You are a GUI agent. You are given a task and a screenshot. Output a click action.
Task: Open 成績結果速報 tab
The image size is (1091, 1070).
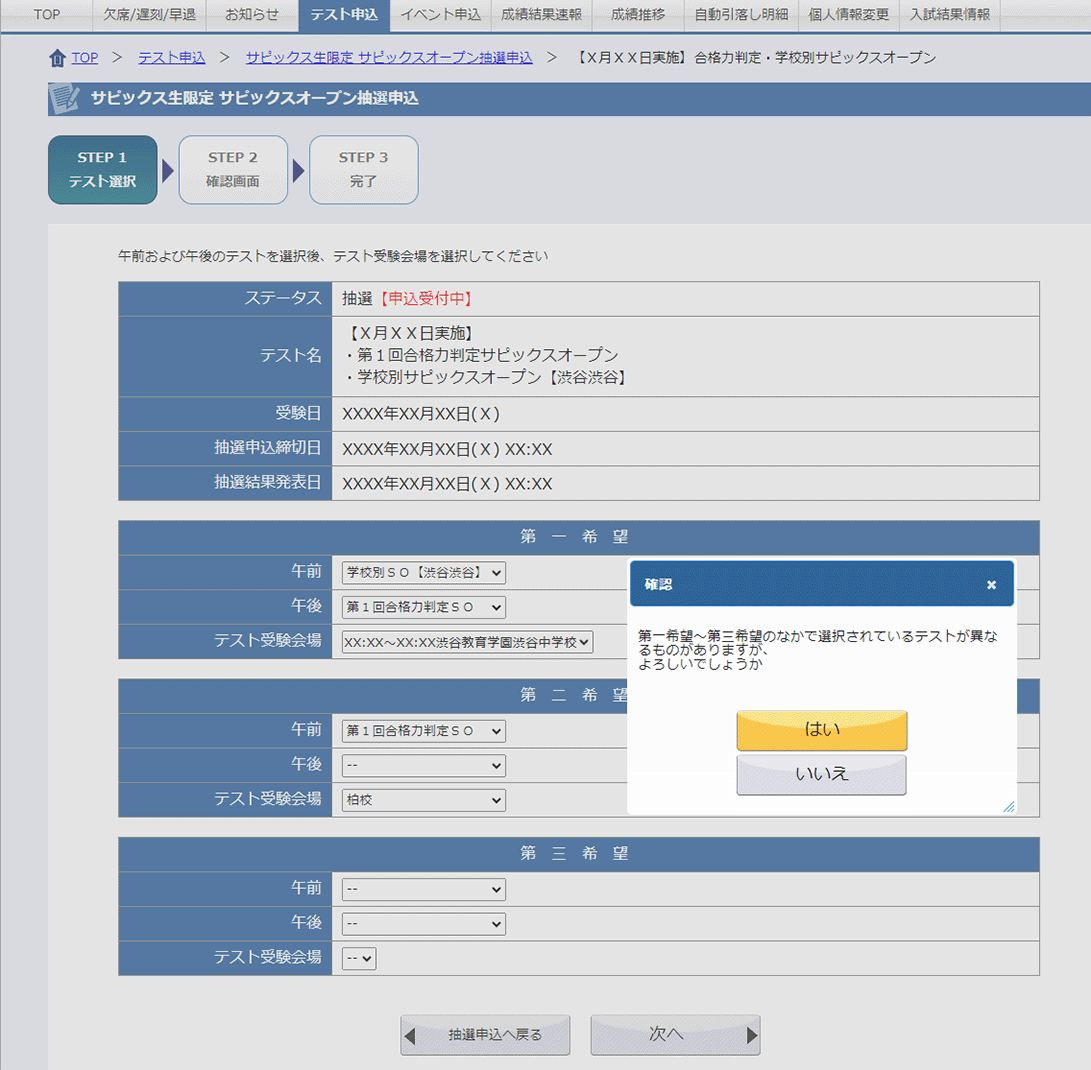[x=541, y=15]
